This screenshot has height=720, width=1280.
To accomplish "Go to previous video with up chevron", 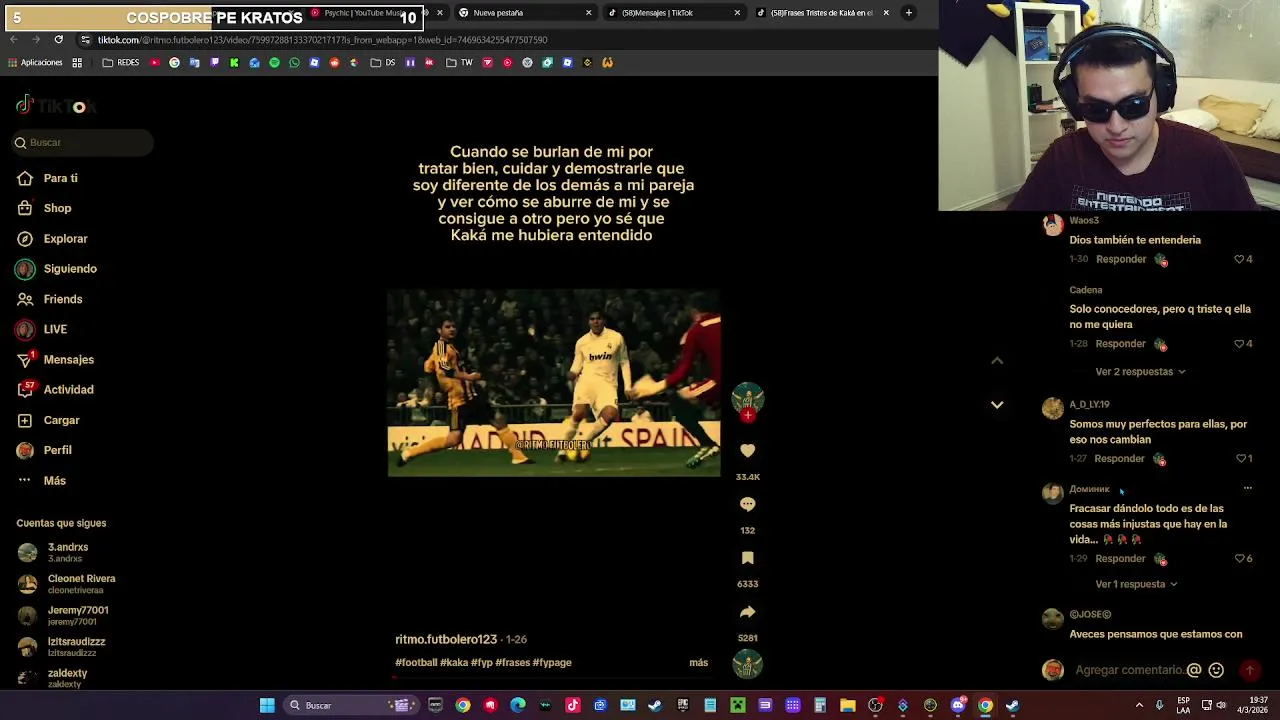I will [997, 361].
